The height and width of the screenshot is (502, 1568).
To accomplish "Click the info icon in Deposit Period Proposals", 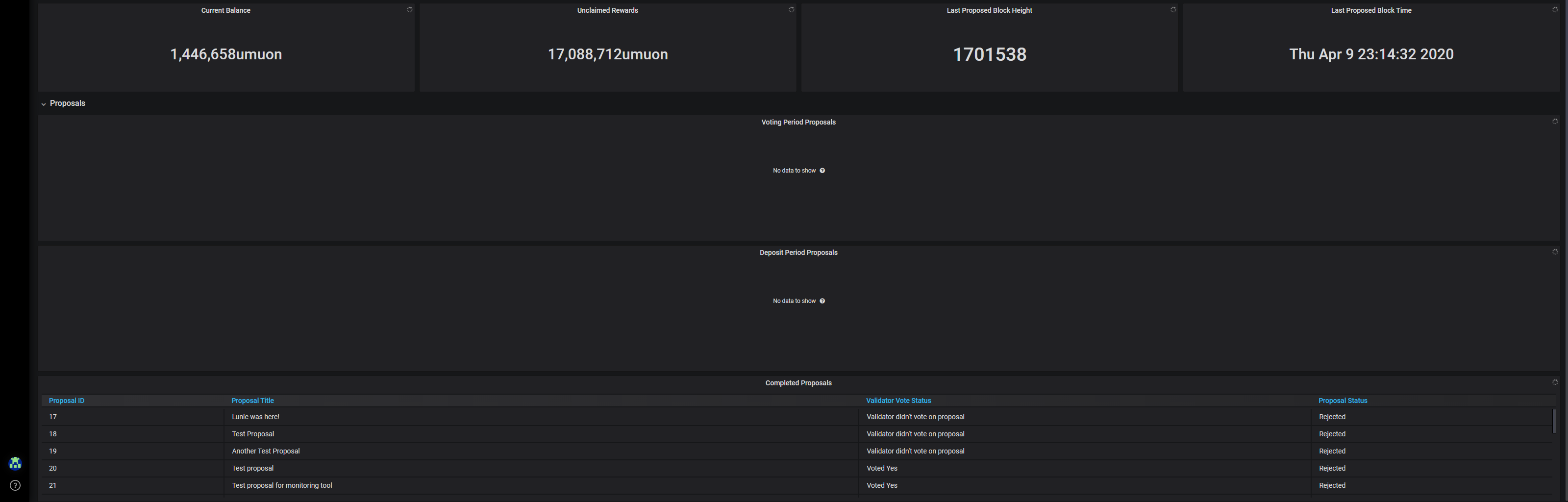I will coord(822,301).
